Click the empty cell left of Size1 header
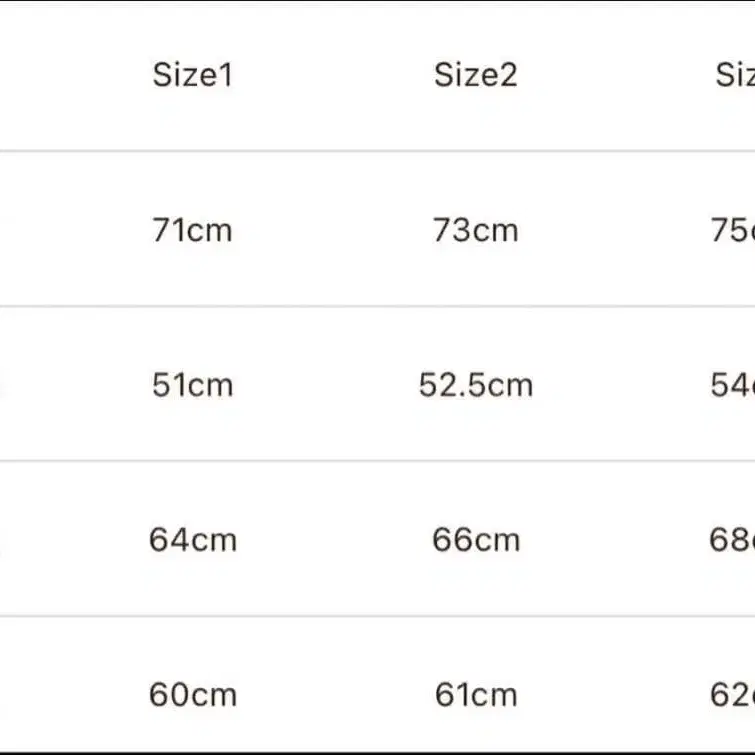 40,75
